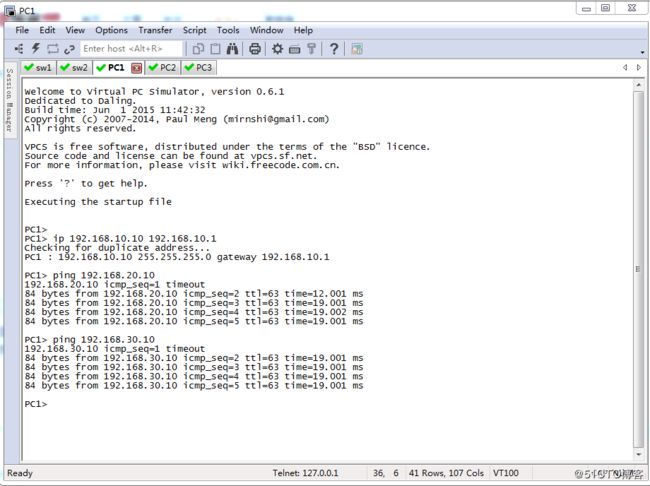Close the PC1 tab with red X
650x486 pixels.
click(x=136, y=68)
